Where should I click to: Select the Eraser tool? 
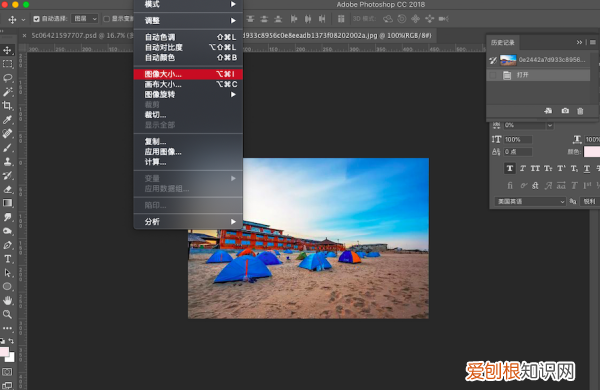click(7, 189)
